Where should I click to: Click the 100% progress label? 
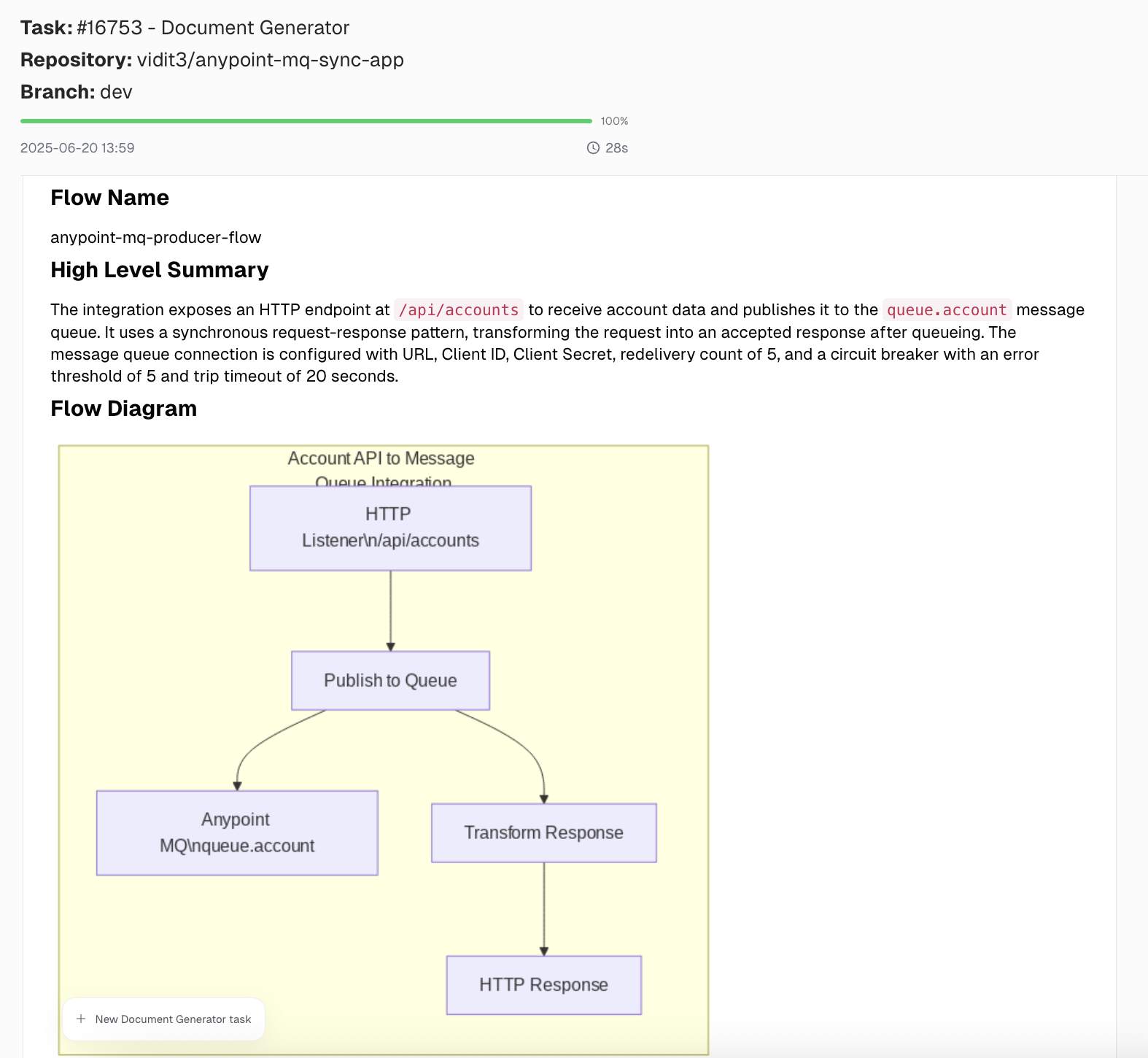pyautogui.click(x=614, y=121)
